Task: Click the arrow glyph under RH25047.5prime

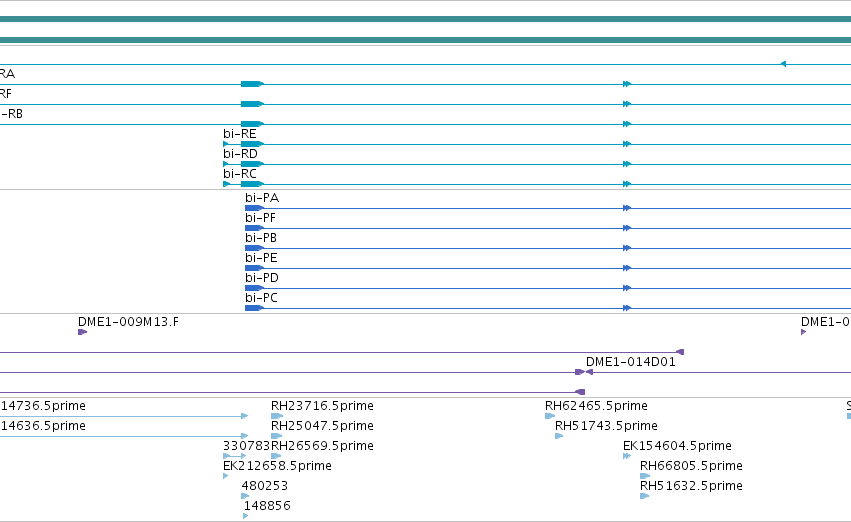Action: click(x=277, y=436)
